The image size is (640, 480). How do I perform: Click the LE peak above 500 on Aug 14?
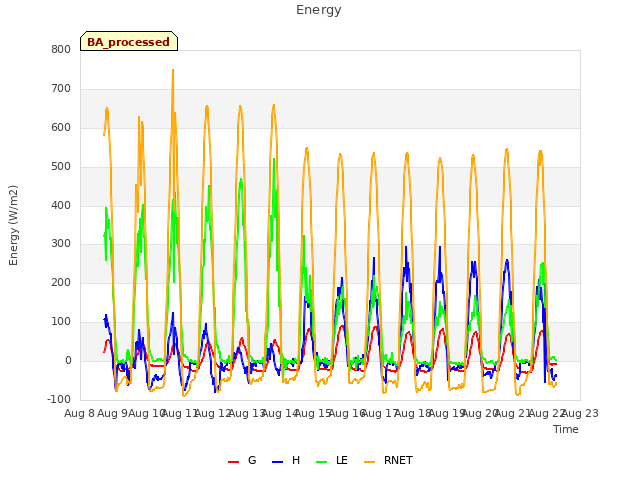coord(274,159)
